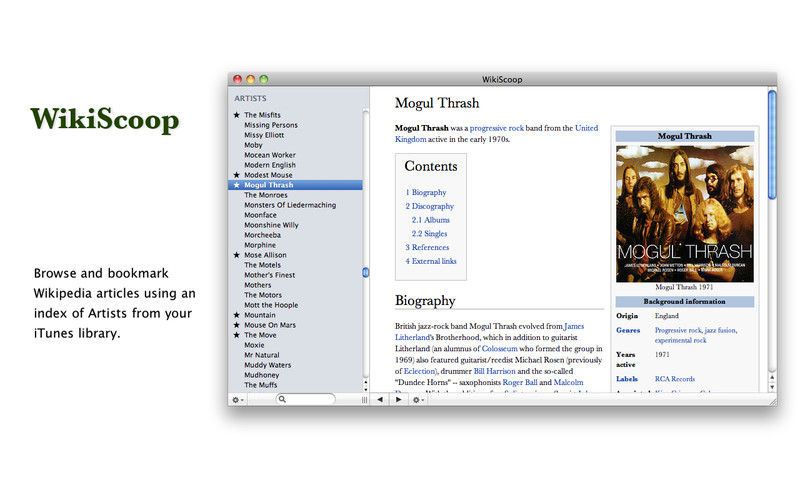Go forward using the right arrow button

click(x=398, y=399)
